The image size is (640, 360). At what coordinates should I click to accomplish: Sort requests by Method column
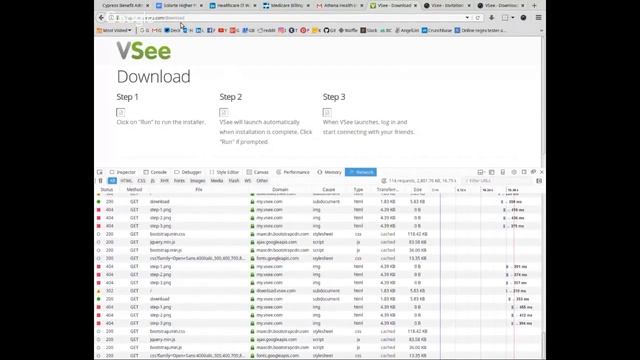coord(134,190)
